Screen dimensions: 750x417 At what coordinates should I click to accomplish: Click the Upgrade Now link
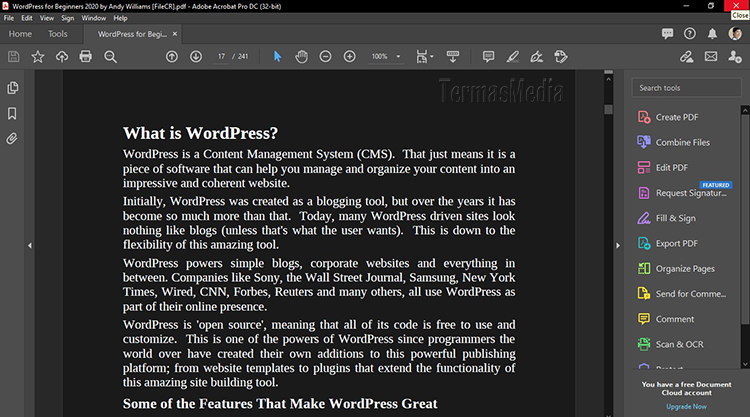click(686, 406)
